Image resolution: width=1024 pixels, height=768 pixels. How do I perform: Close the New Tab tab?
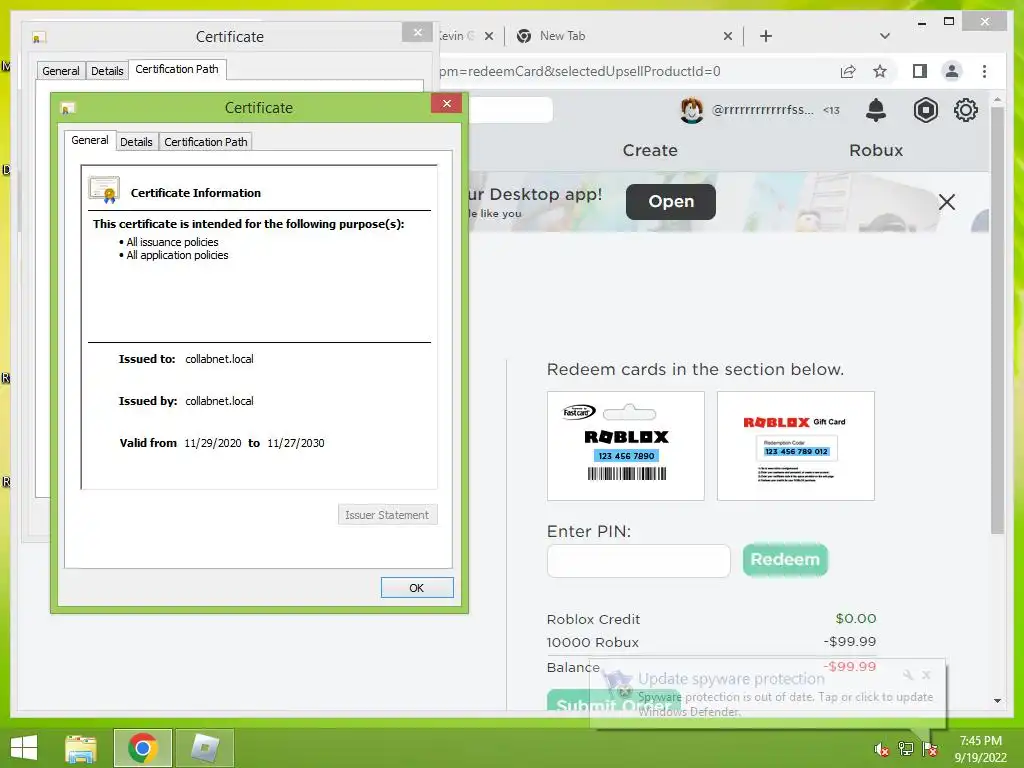pyautogui.click(x=728, y=36)
